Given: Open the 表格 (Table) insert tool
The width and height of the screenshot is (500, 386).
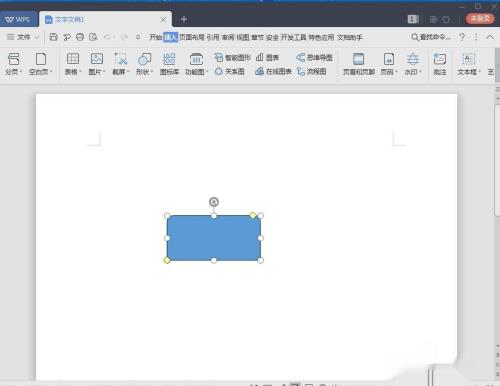Looking at the screenshot, I should (73, 64).
